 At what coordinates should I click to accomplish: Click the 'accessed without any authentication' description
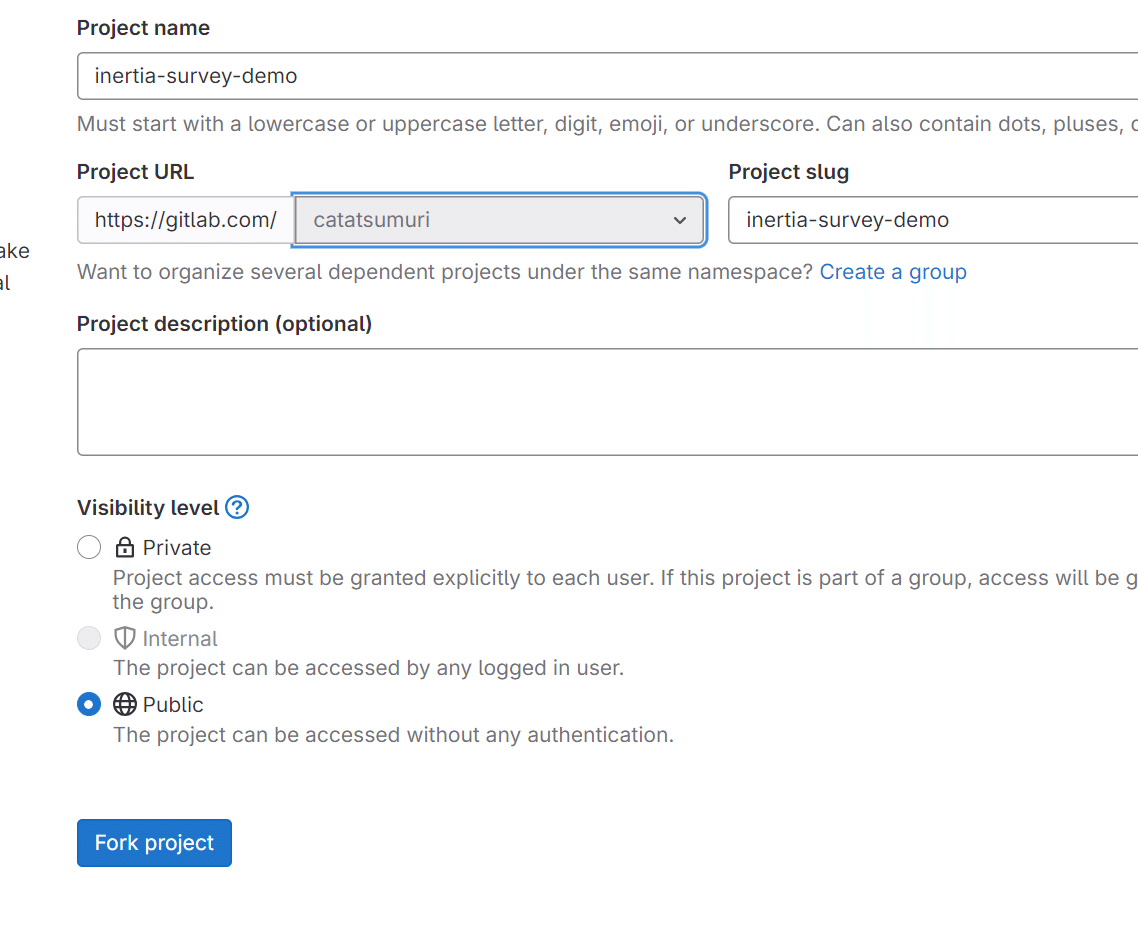pos(393,735)
